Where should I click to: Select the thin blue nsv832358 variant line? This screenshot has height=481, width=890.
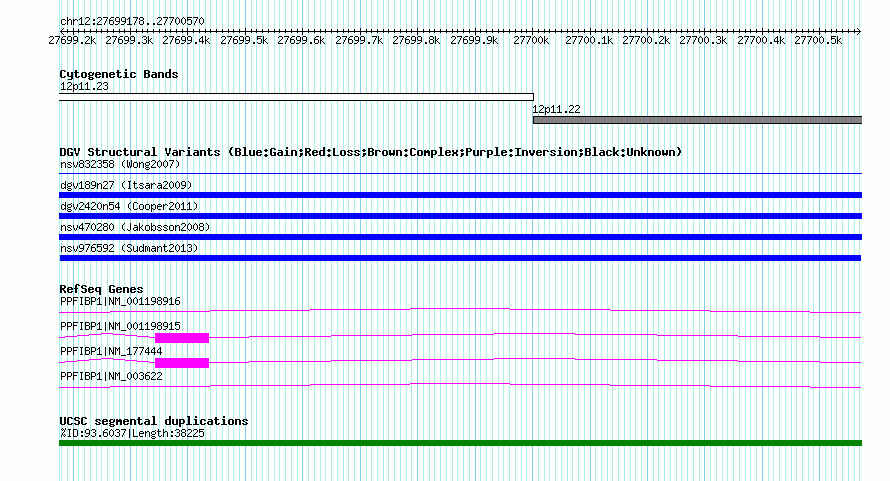(x=460, y=173)
